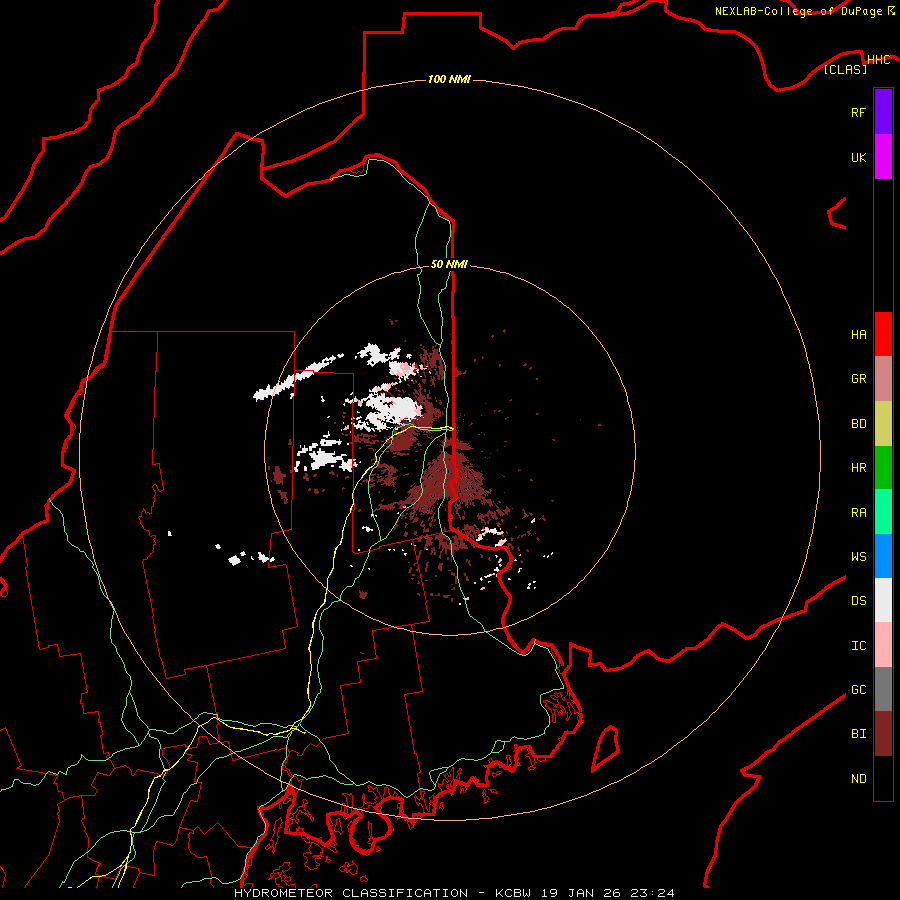900x900 pixels.
Task: Click the "100 NMI" range ring label
Action: click(449, 79)
